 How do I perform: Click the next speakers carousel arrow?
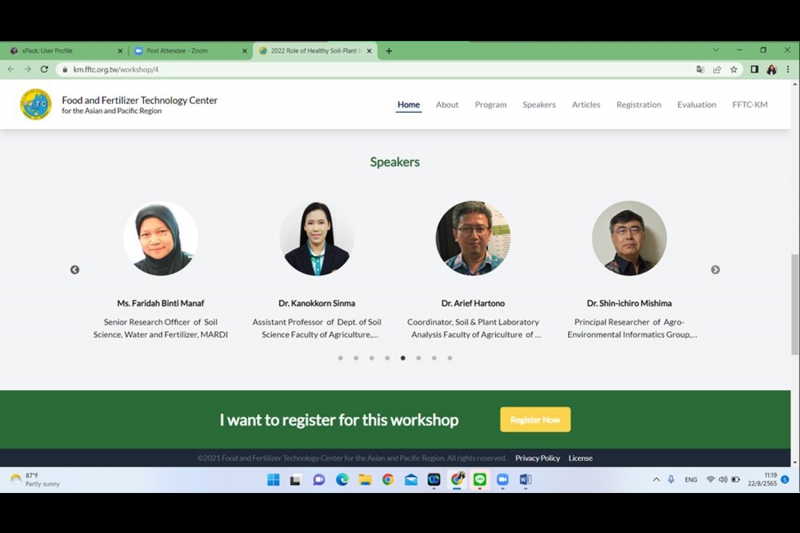715,270
